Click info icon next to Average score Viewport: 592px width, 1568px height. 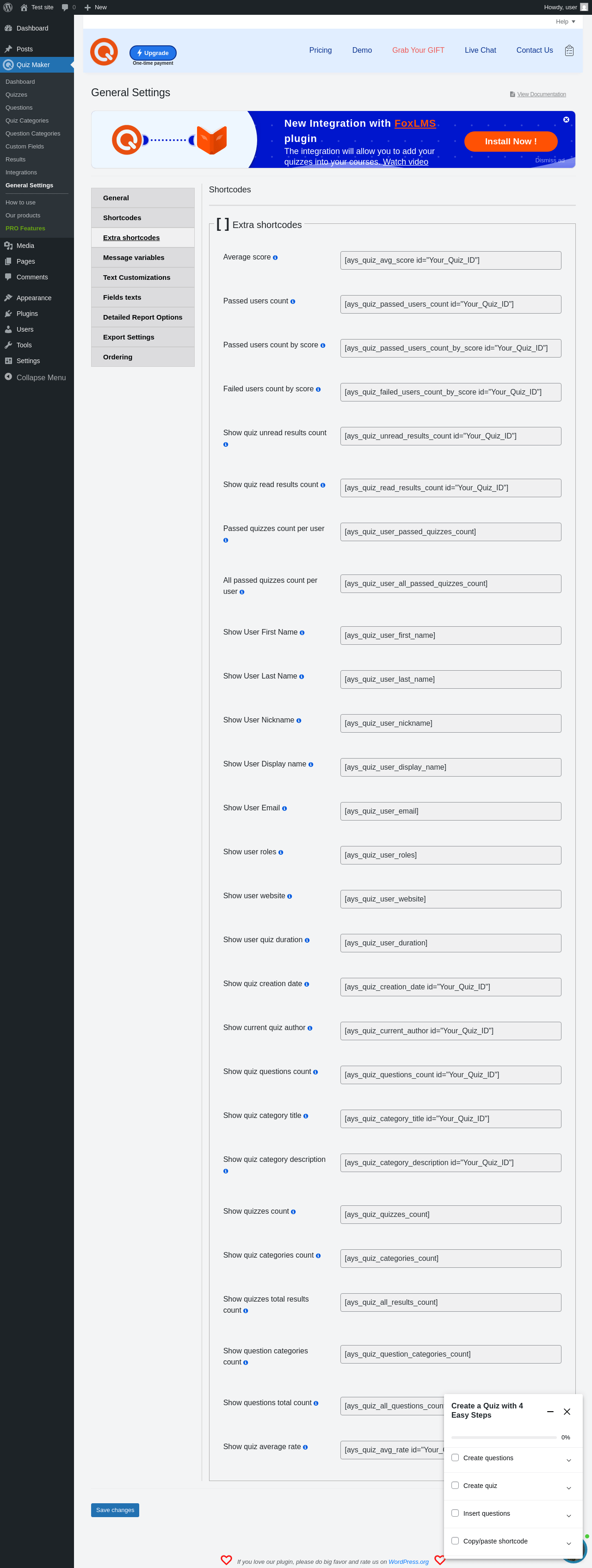pyautogui.click(x=275, y=258)
